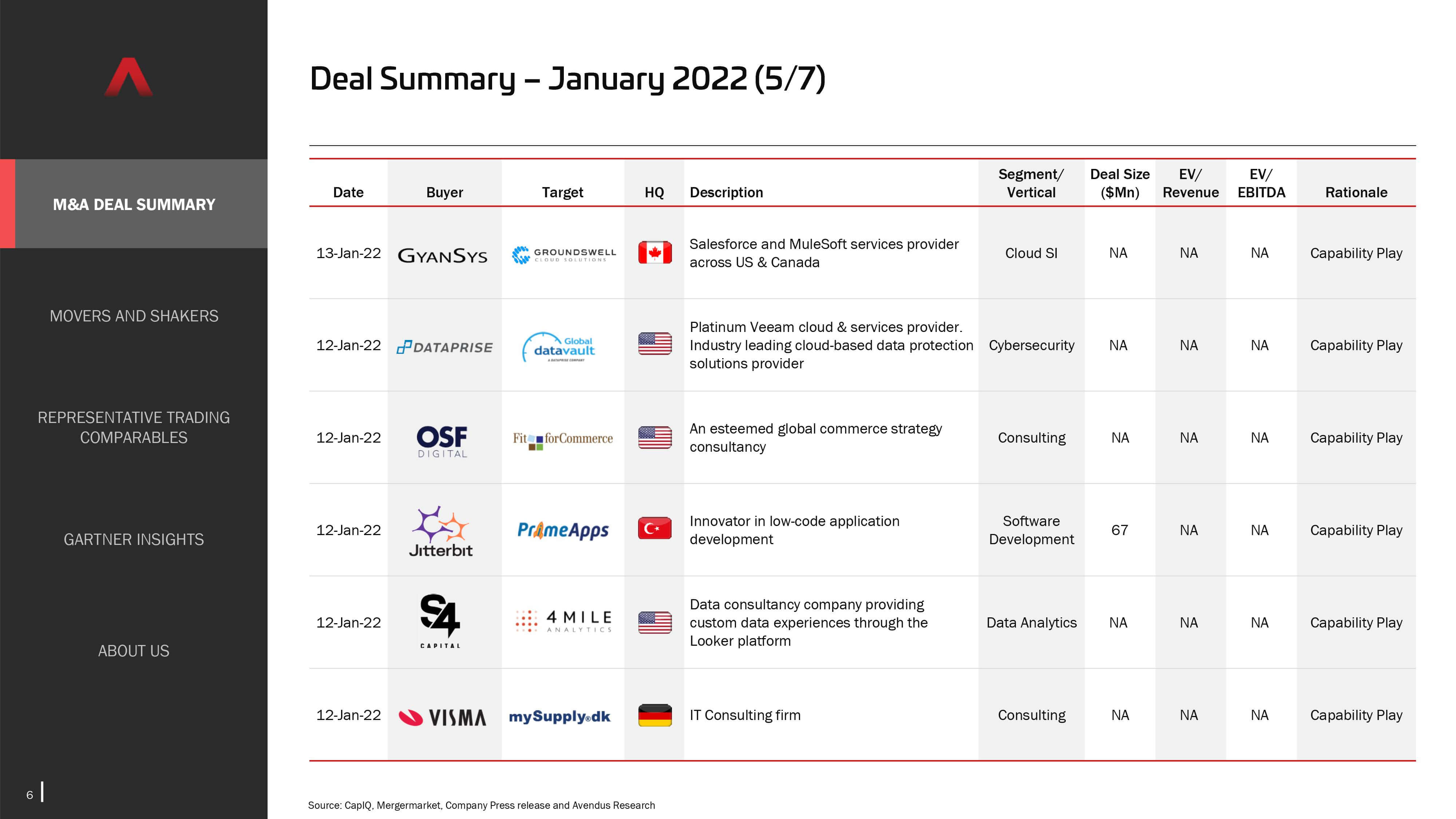The width and height of the screenshot is (1456, 819).
Task: Click the Target column header
Action: tap(562, 192)
